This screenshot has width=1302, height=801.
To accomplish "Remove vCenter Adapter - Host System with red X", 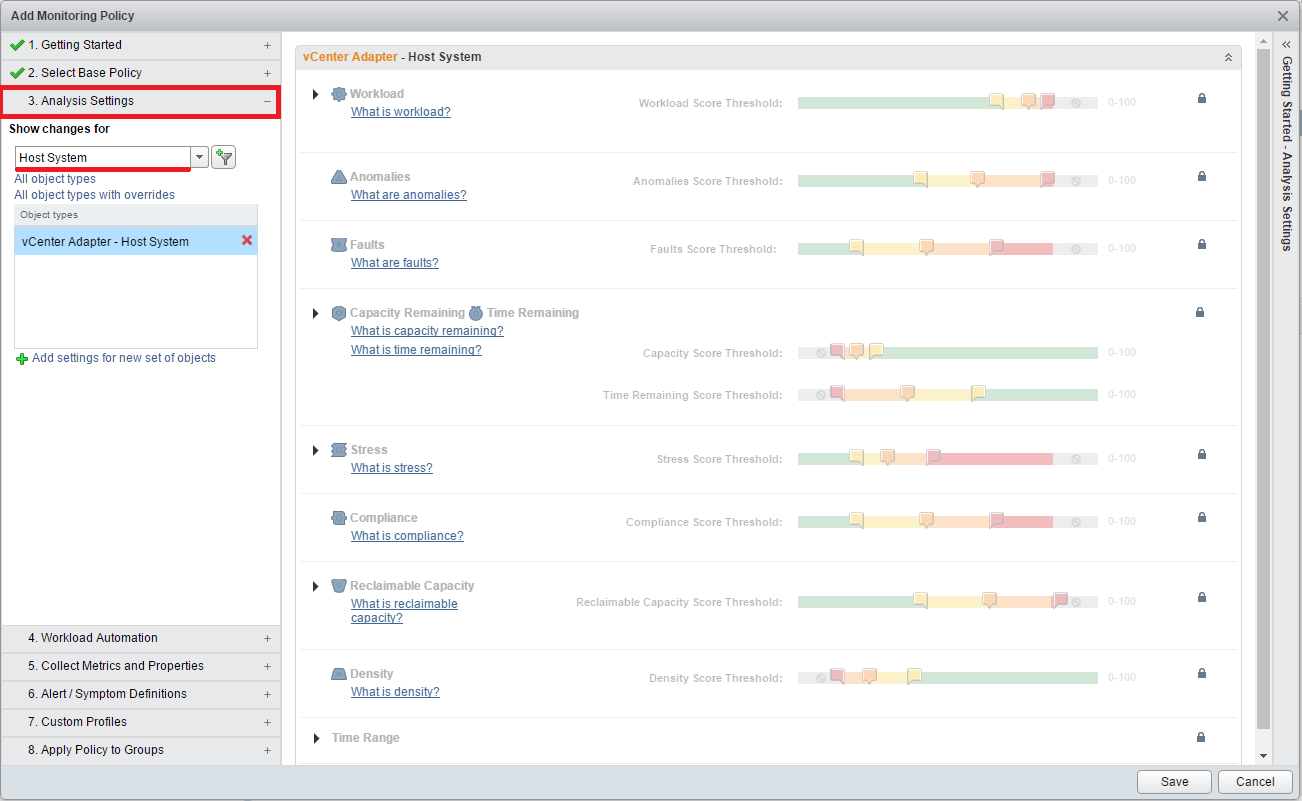I will (247, 240).
